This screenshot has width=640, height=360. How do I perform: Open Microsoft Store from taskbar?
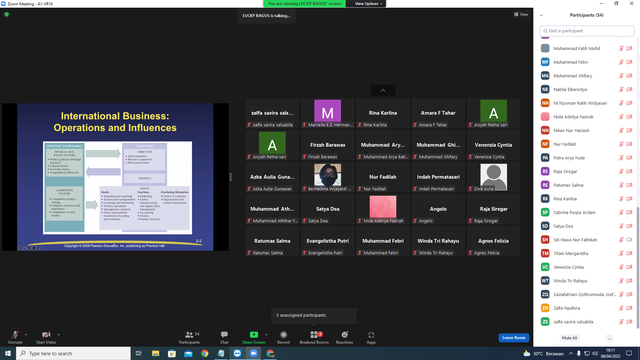point(172,353)
